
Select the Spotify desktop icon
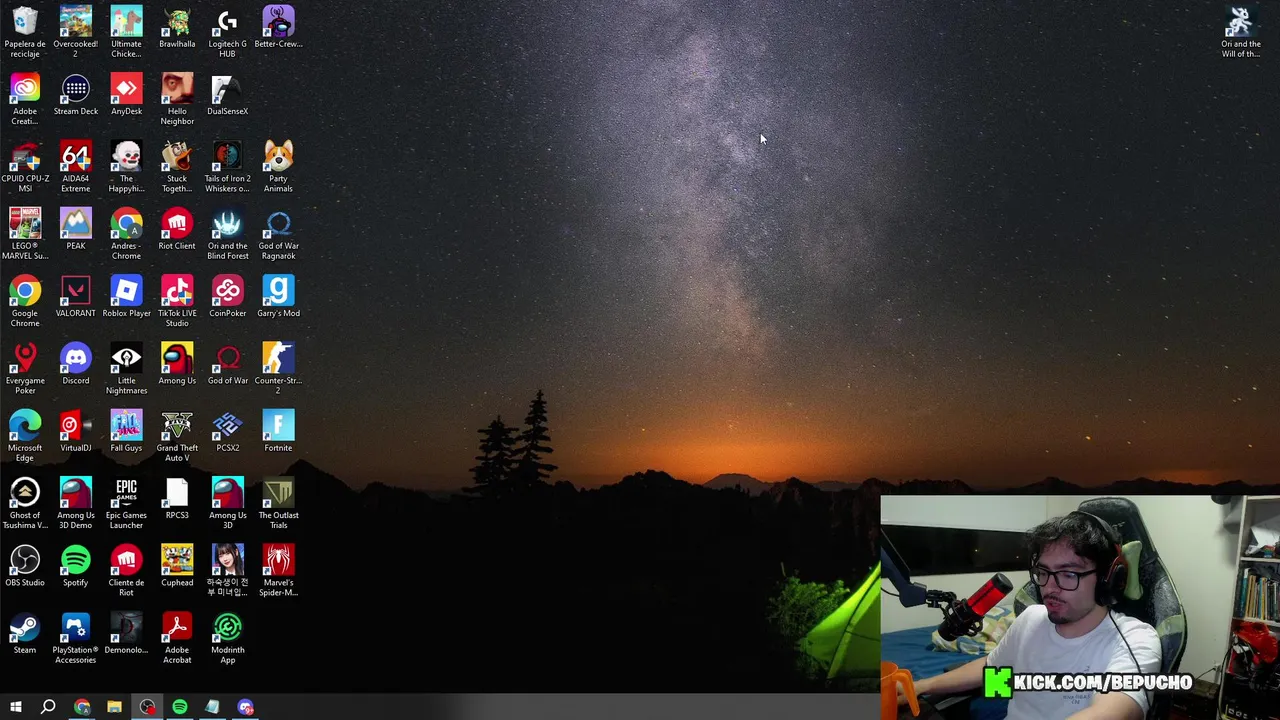(76, 565)
